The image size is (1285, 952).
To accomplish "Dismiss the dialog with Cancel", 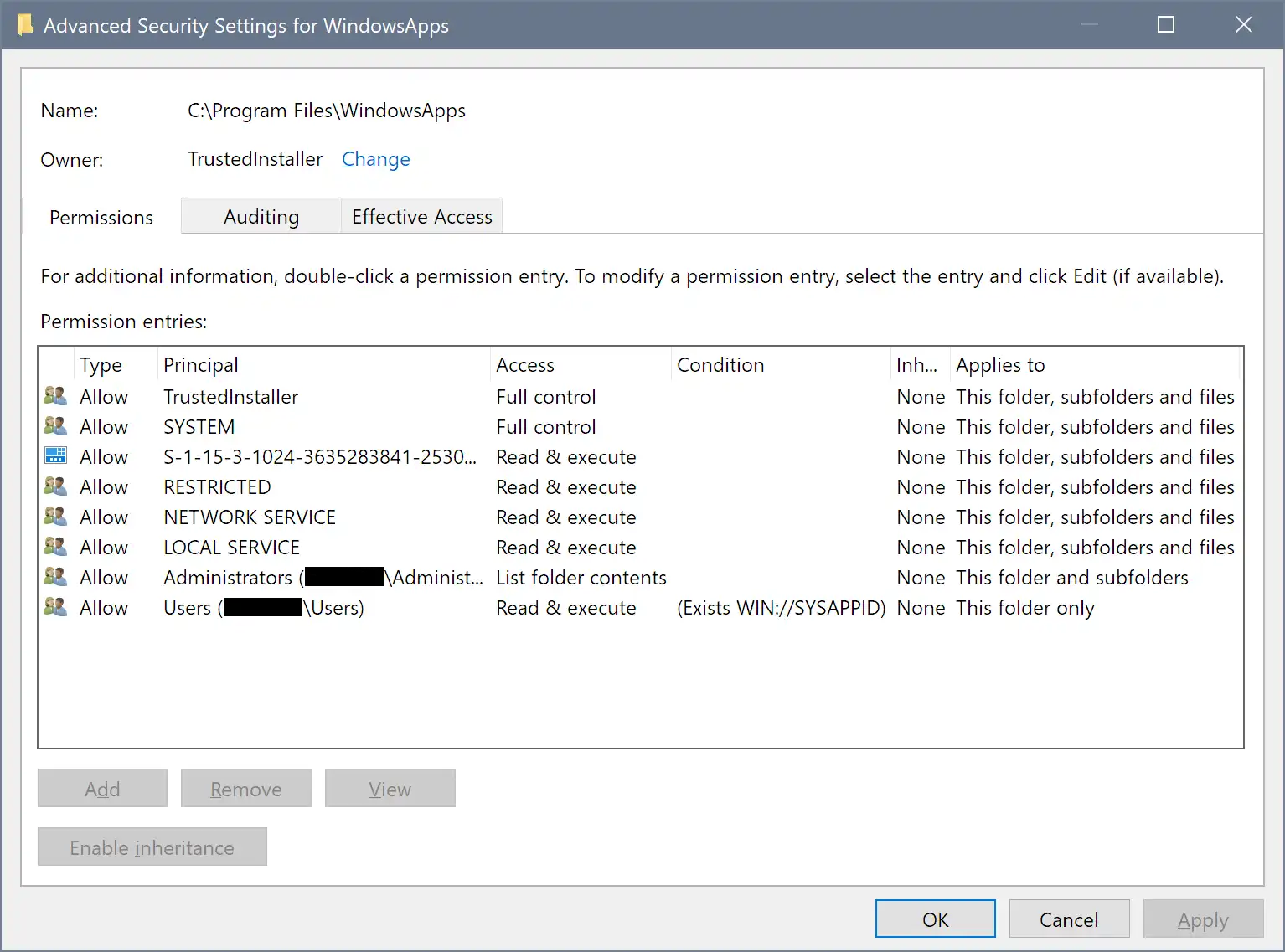I will point(1069,919).
